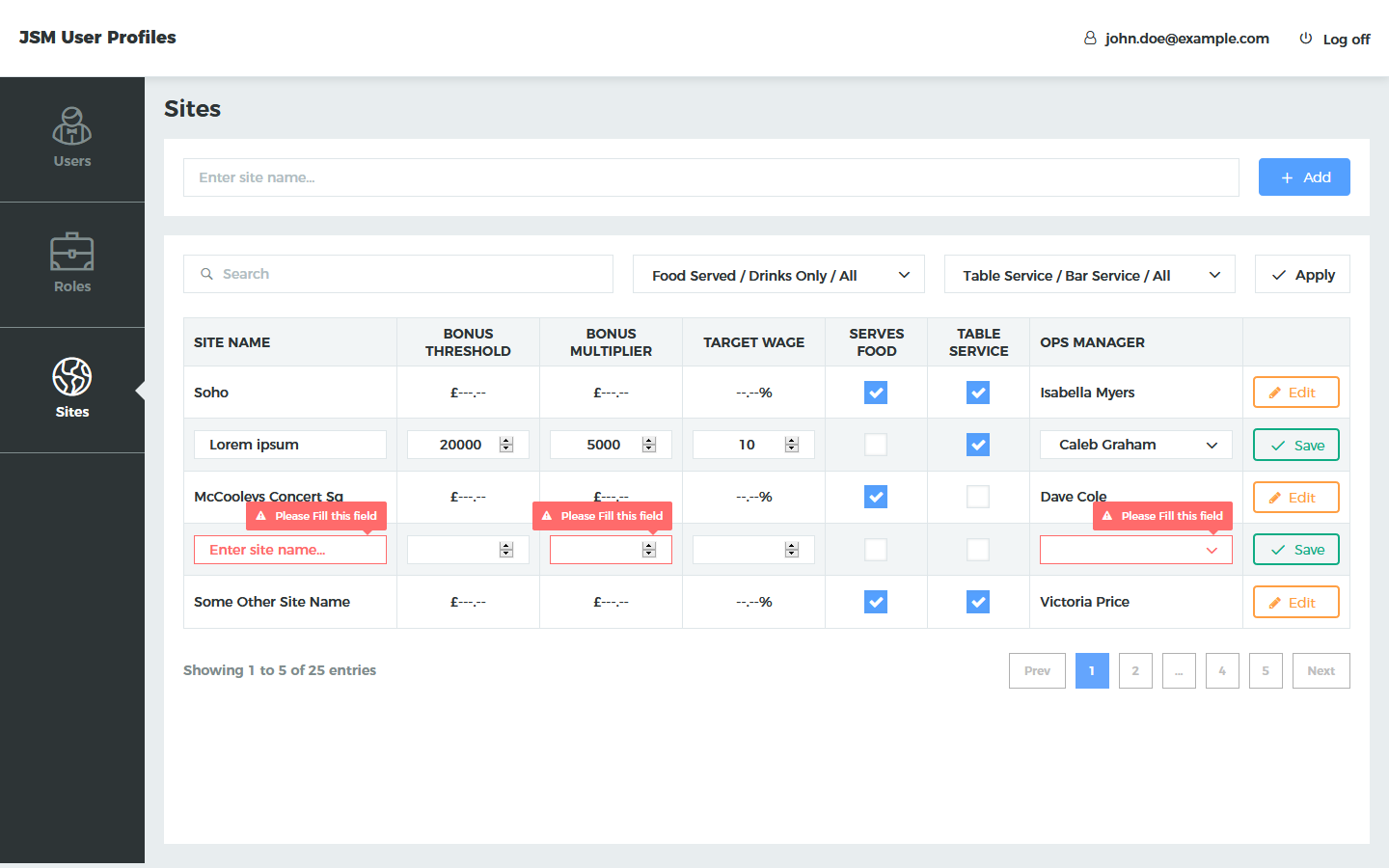Uncheck Serves Food for Soho
Image resolution: width=1389 pixels, height=868 pixels.
[876, 393]
